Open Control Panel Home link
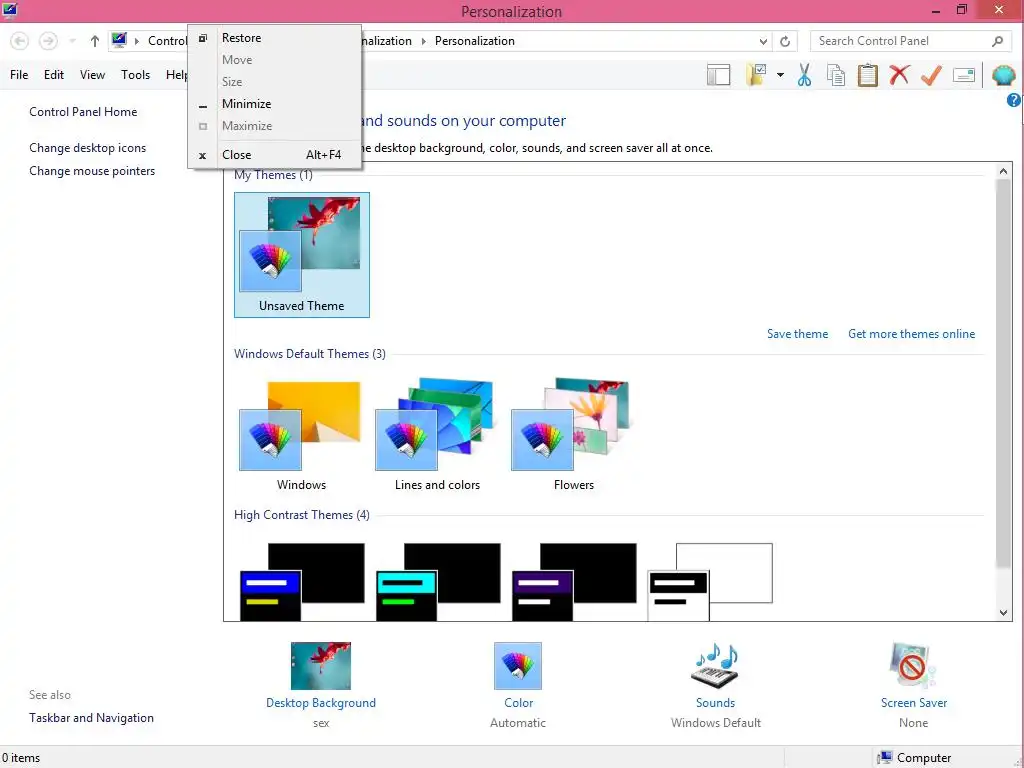Viewport: 1024px width, 768px height. 83,112
